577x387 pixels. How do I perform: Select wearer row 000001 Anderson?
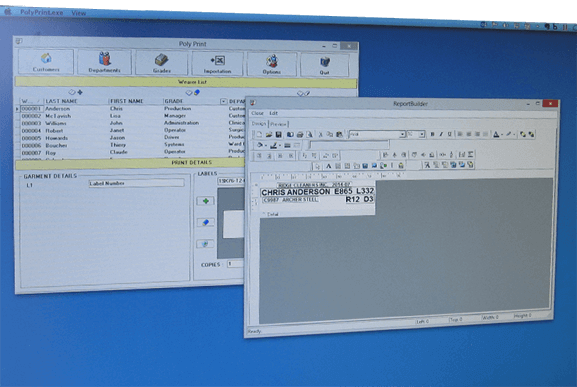point(131,109)
